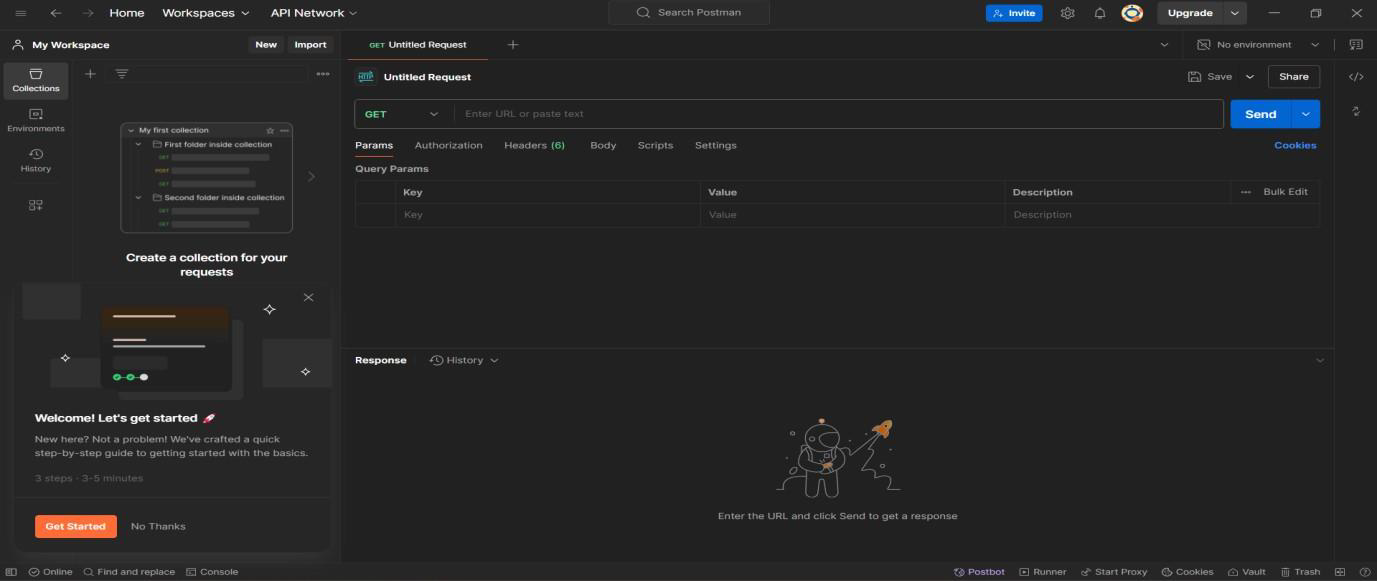Viewport: 1377px width, 581px height.
Task: Click Start Proxy in status bar
Action: click(1114, 572)
